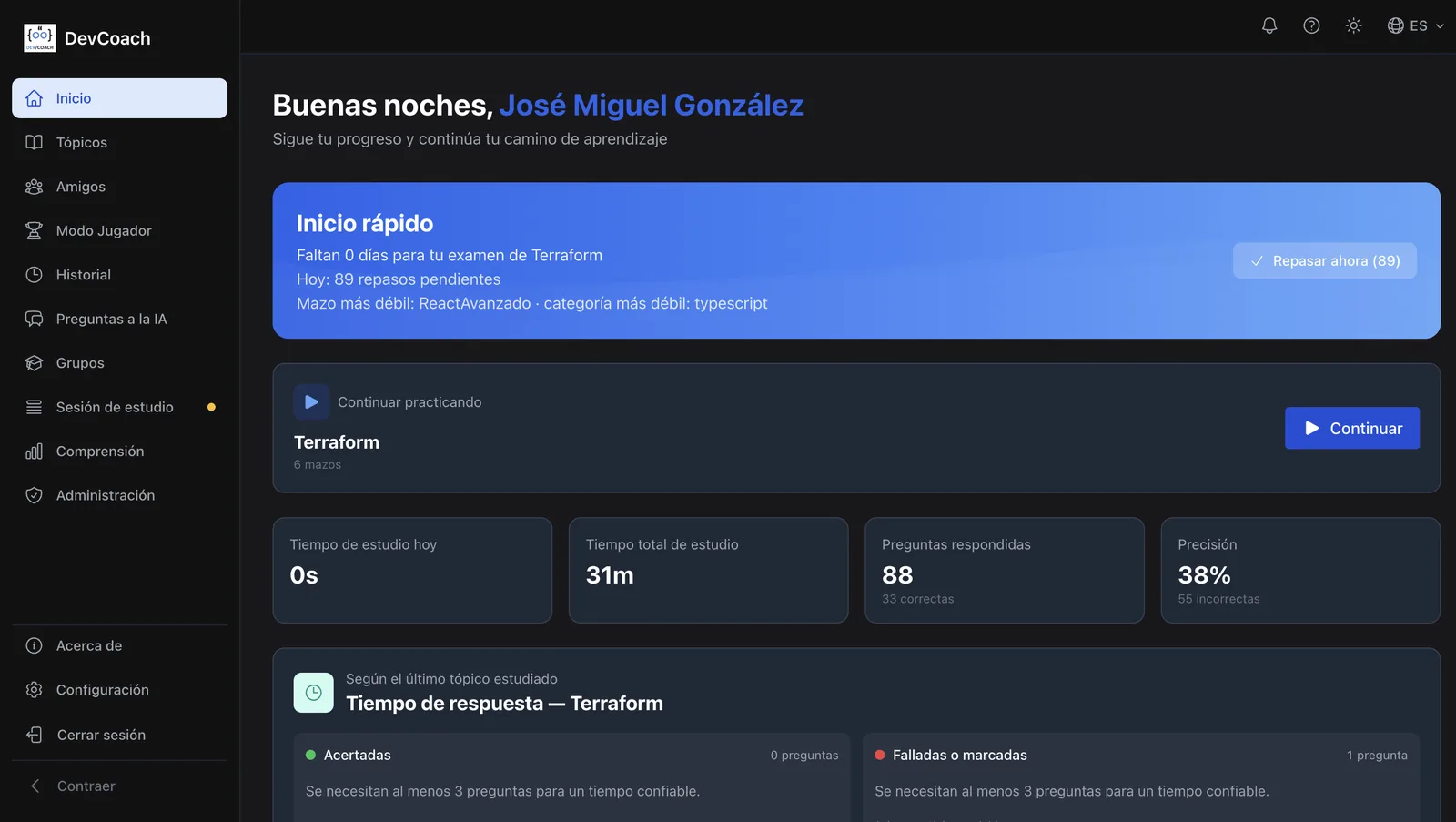Open Tópicos in sidebar
The width and height of the screenshot is (1456, 822).
point(119,142)
